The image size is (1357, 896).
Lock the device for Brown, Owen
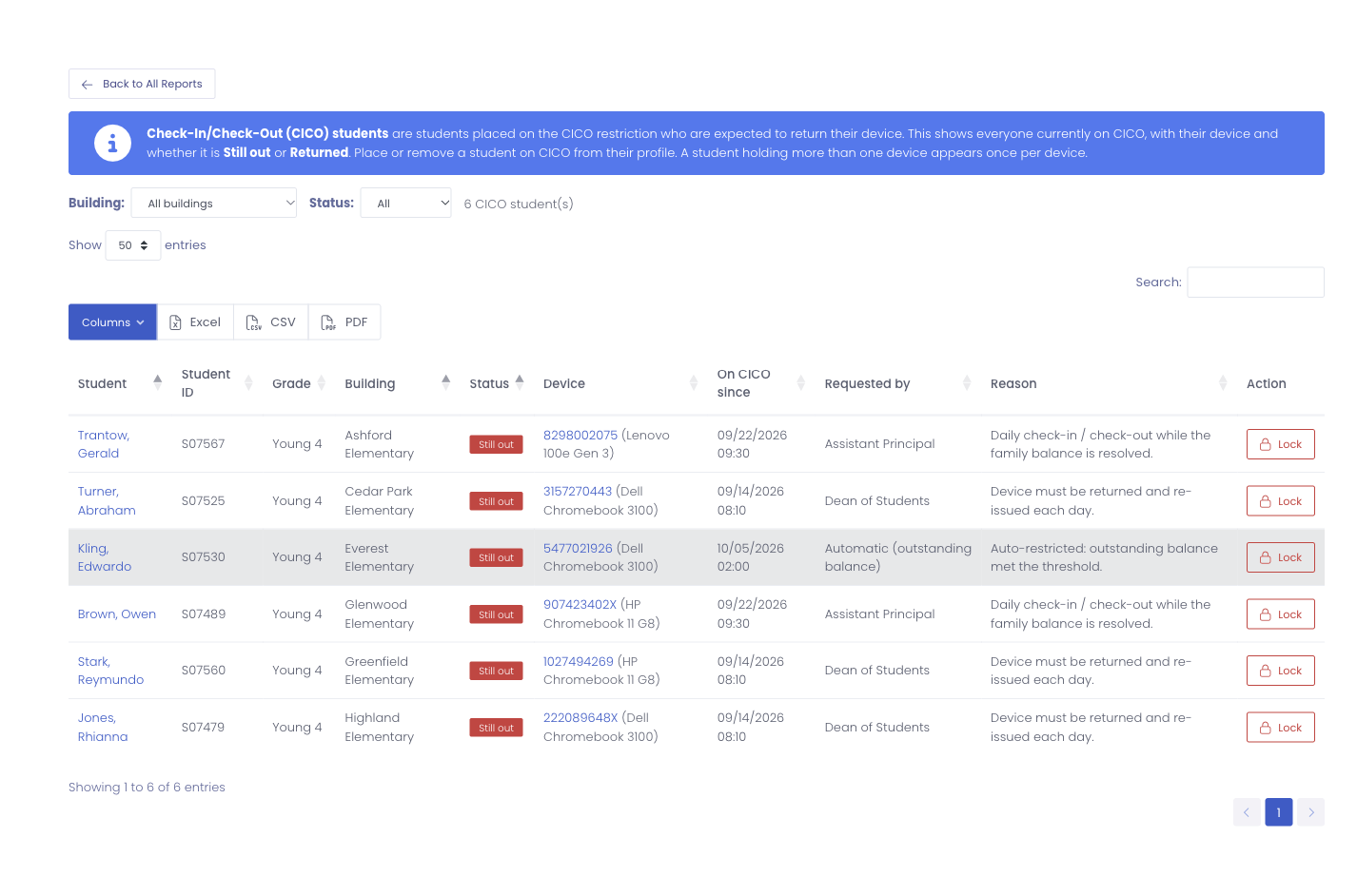(x=1281, y=614)
